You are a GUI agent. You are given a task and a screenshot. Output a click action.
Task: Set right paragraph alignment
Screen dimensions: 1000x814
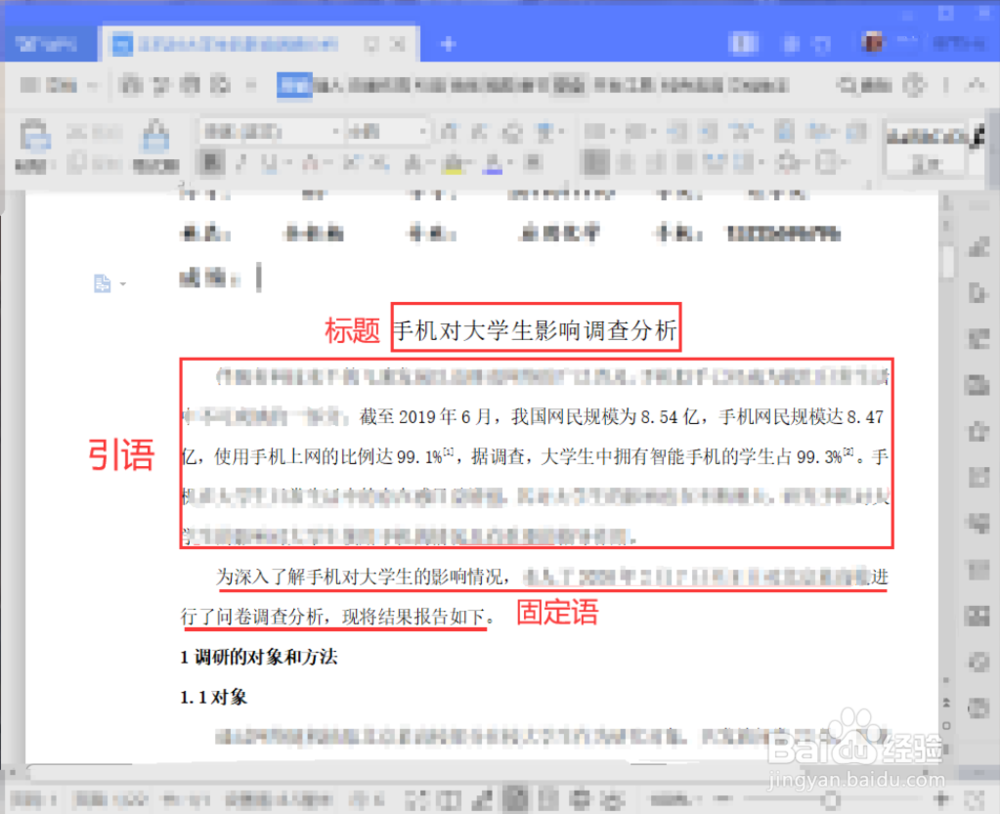coord(656,163)
